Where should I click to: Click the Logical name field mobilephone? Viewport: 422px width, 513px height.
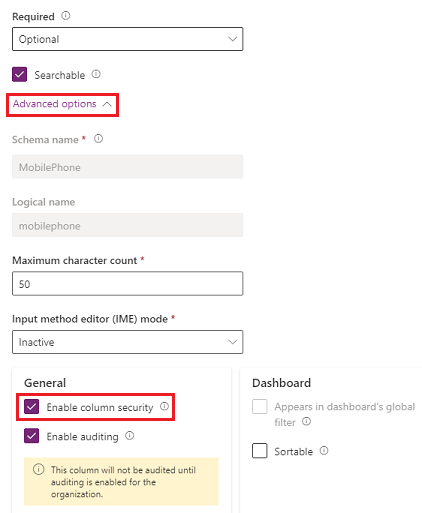pos(128,225)
